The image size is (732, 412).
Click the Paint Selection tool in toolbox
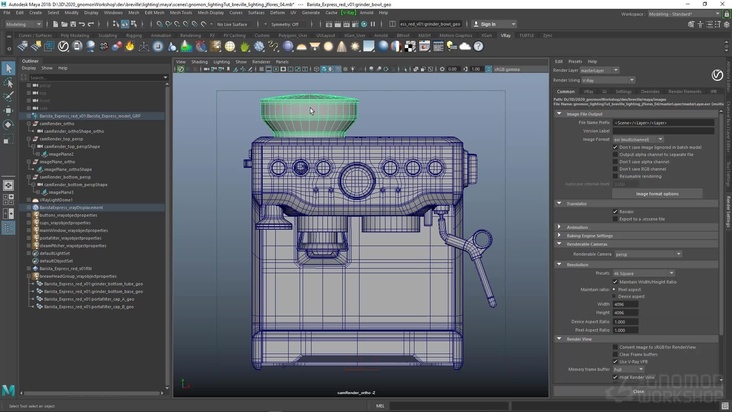click(8, 97)
